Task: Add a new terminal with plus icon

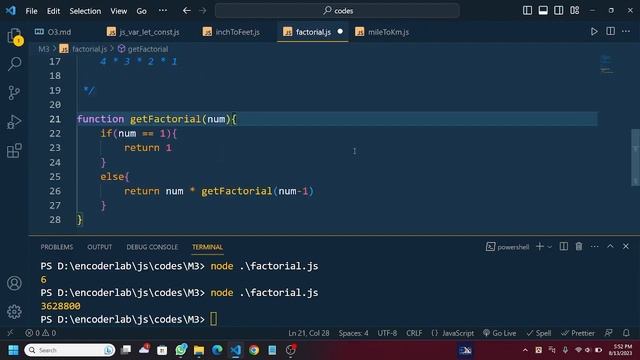Action: pyautogui.click(x=540, y=247)
